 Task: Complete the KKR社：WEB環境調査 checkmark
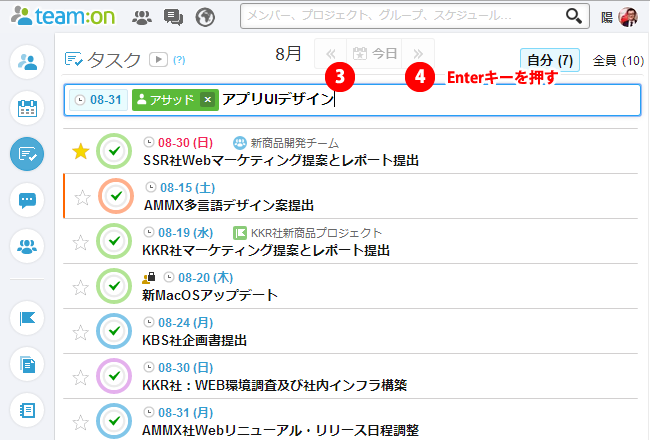tap(114, 376)
